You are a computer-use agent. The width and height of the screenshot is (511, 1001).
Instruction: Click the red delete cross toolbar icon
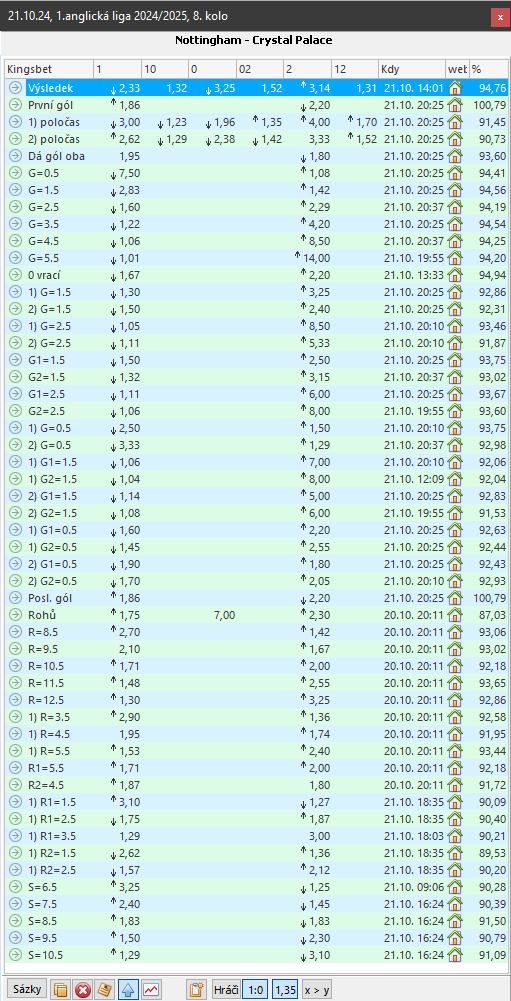coord(82,990)
